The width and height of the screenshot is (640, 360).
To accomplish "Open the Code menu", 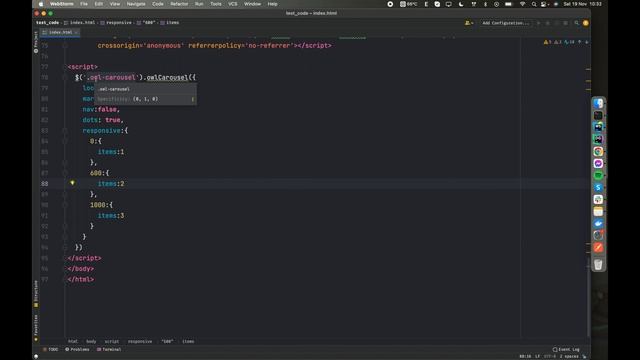I will [x=158, y=4].
